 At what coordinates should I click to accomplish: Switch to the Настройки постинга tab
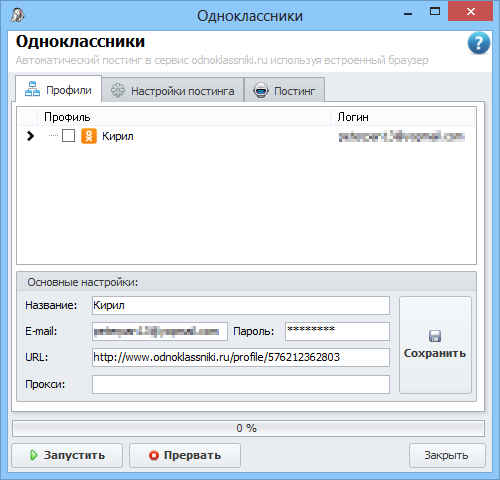click(x=173, y=90)
